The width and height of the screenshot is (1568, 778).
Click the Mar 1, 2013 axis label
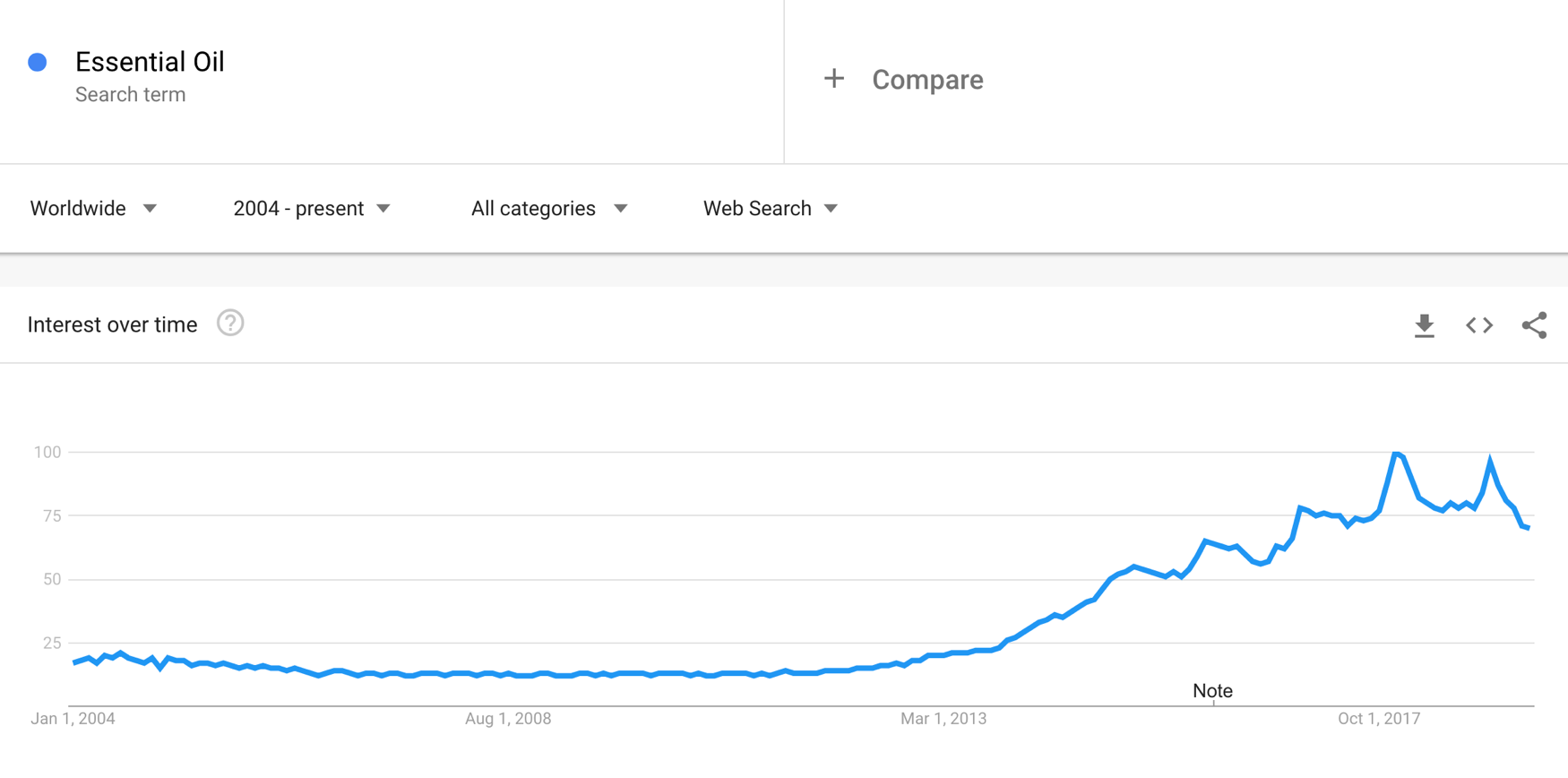[943, 719]
